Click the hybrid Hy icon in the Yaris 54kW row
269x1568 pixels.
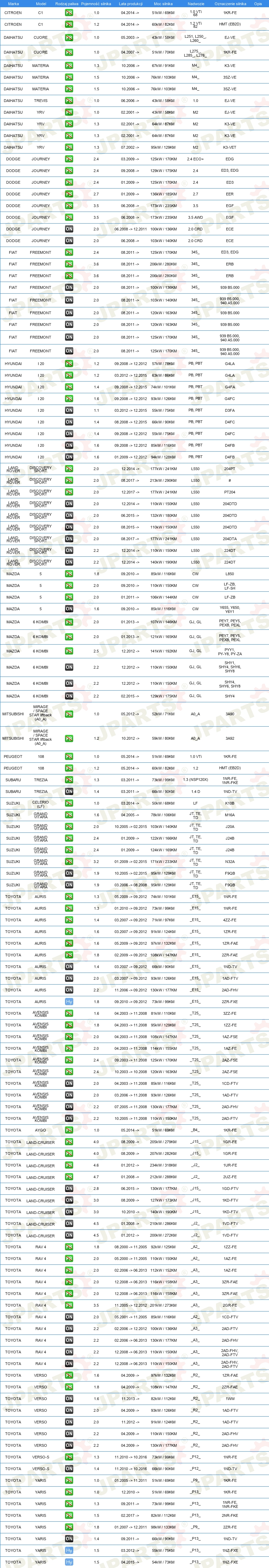click(69, 1562)
